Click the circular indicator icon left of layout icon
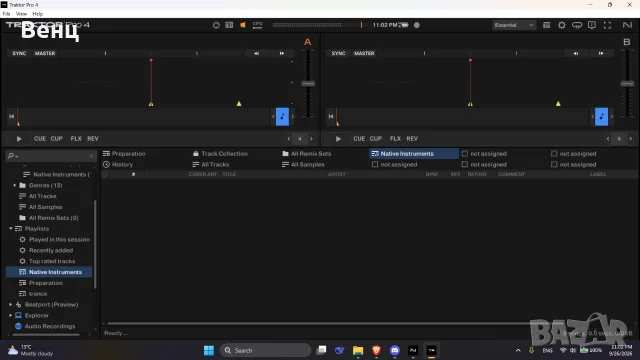This screenshot has height=360, width=640. 216,25
